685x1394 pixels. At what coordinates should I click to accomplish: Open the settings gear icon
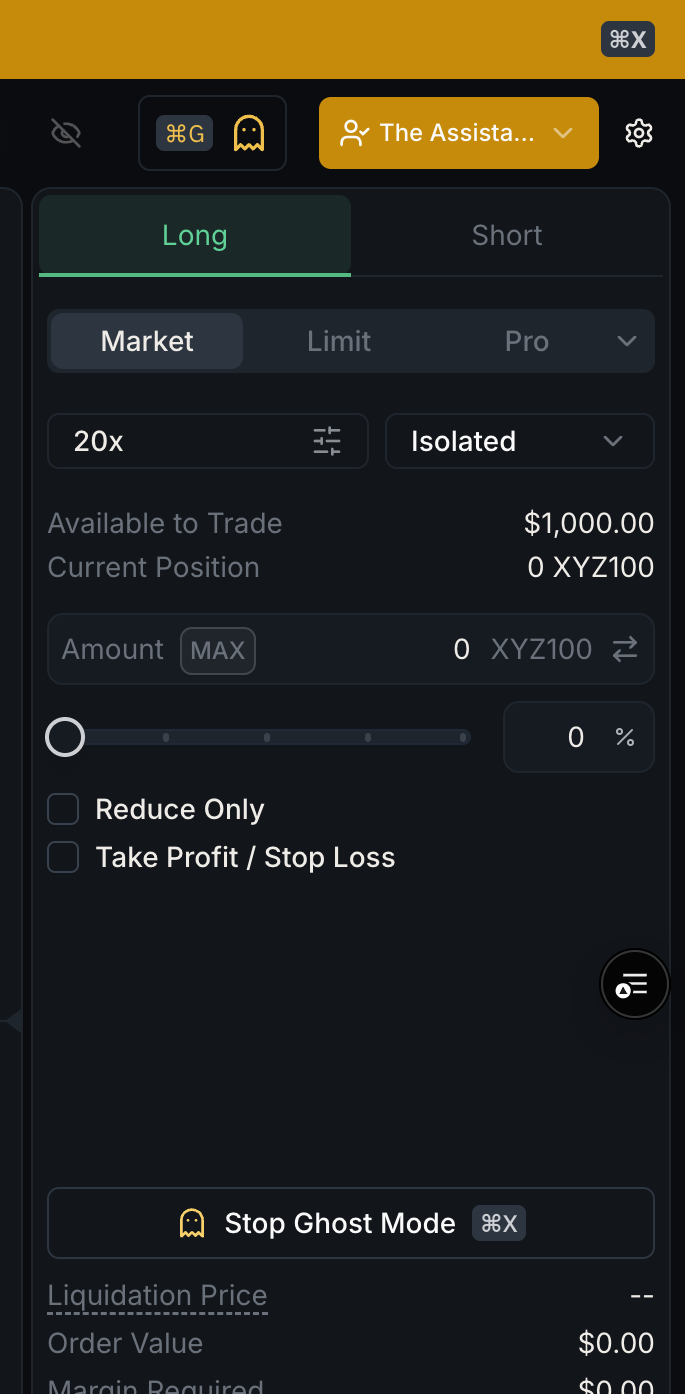(x=639, y=133)
